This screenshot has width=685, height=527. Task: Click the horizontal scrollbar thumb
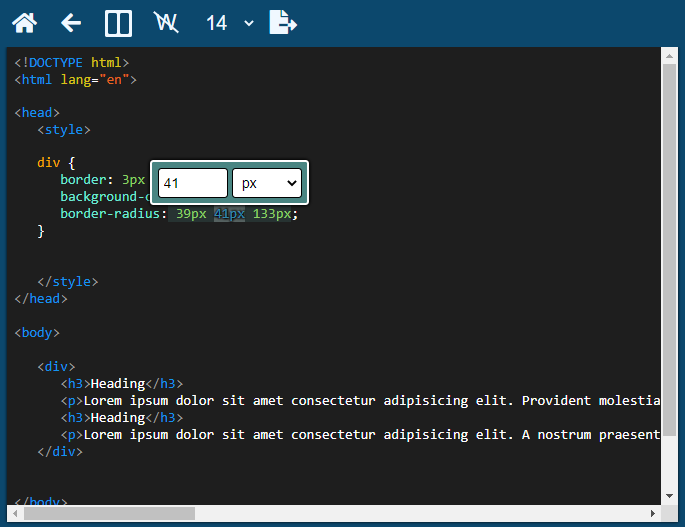point(109,513)
